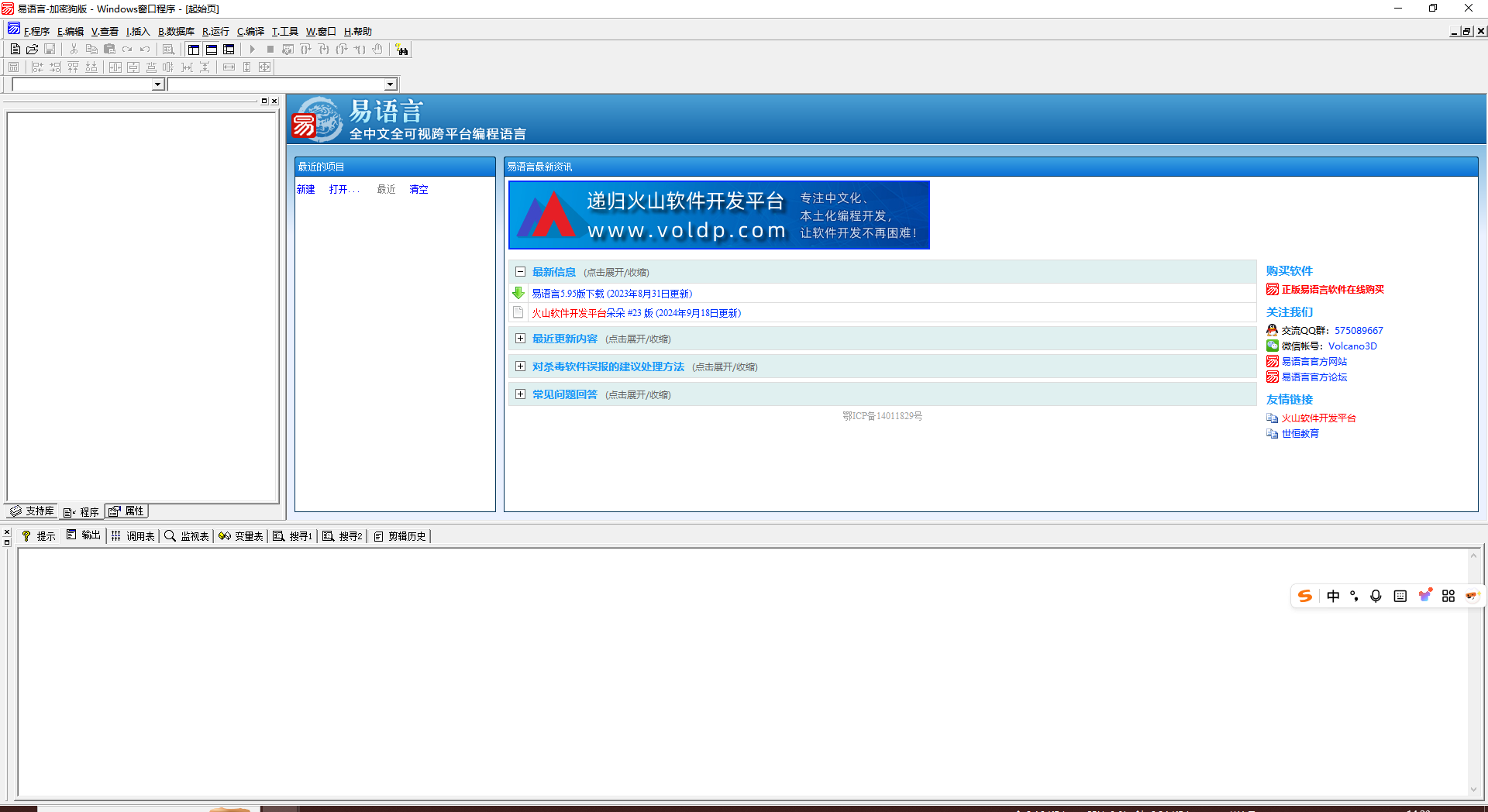1488x812 pixels.
Task: Open the C.编译 menu
Action: point(250,32)
